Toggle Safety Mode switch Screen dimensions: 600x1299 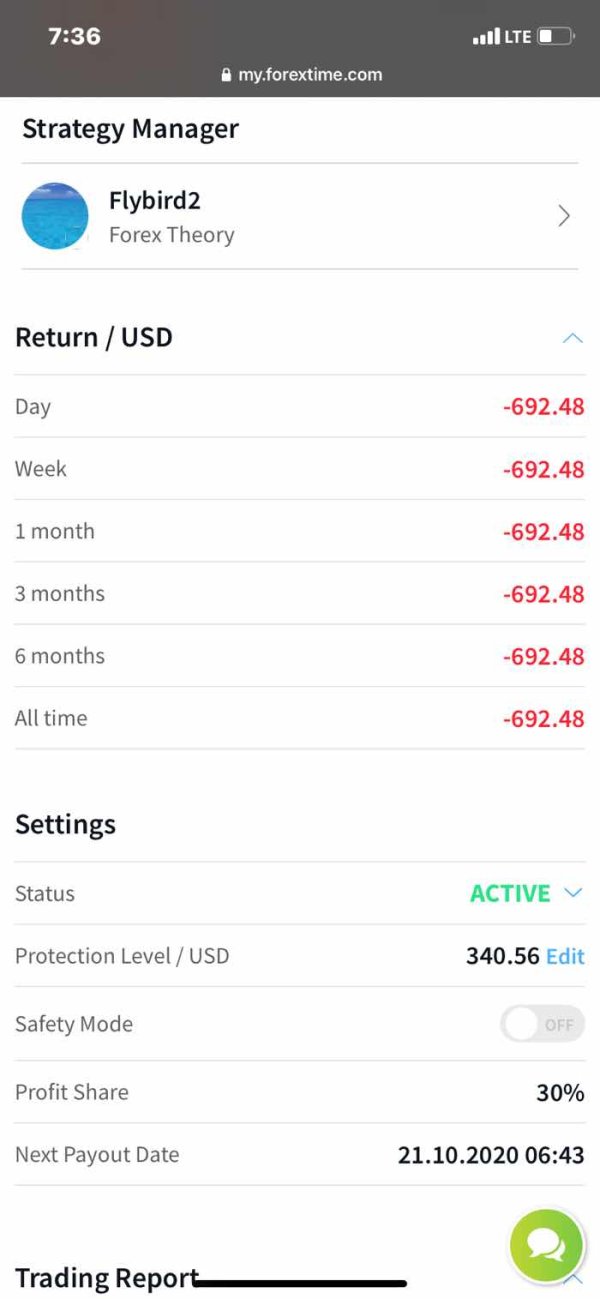pos(542,1024)
